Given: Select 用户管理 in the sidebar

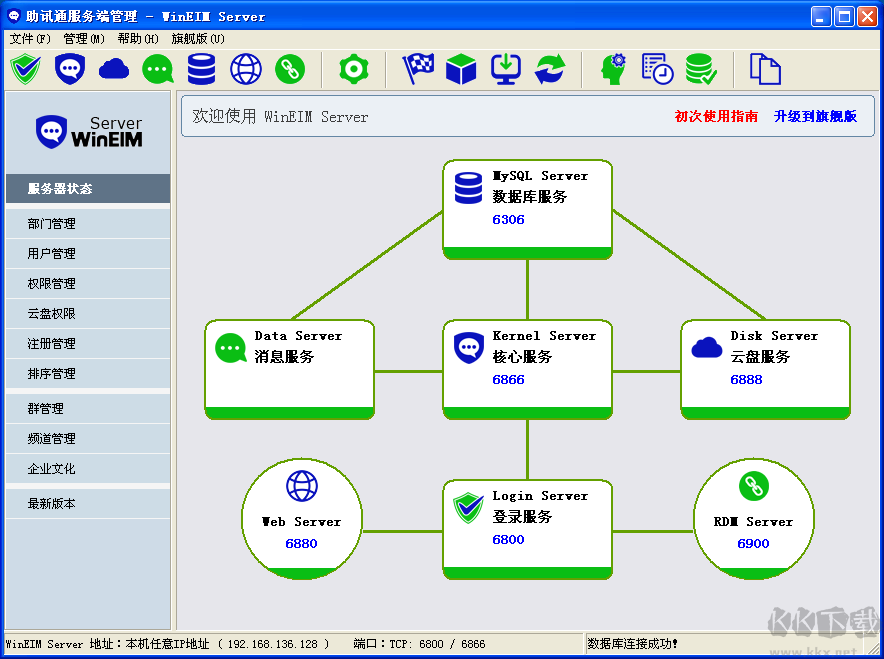Looking at the screenshot, I should (52, 254).
